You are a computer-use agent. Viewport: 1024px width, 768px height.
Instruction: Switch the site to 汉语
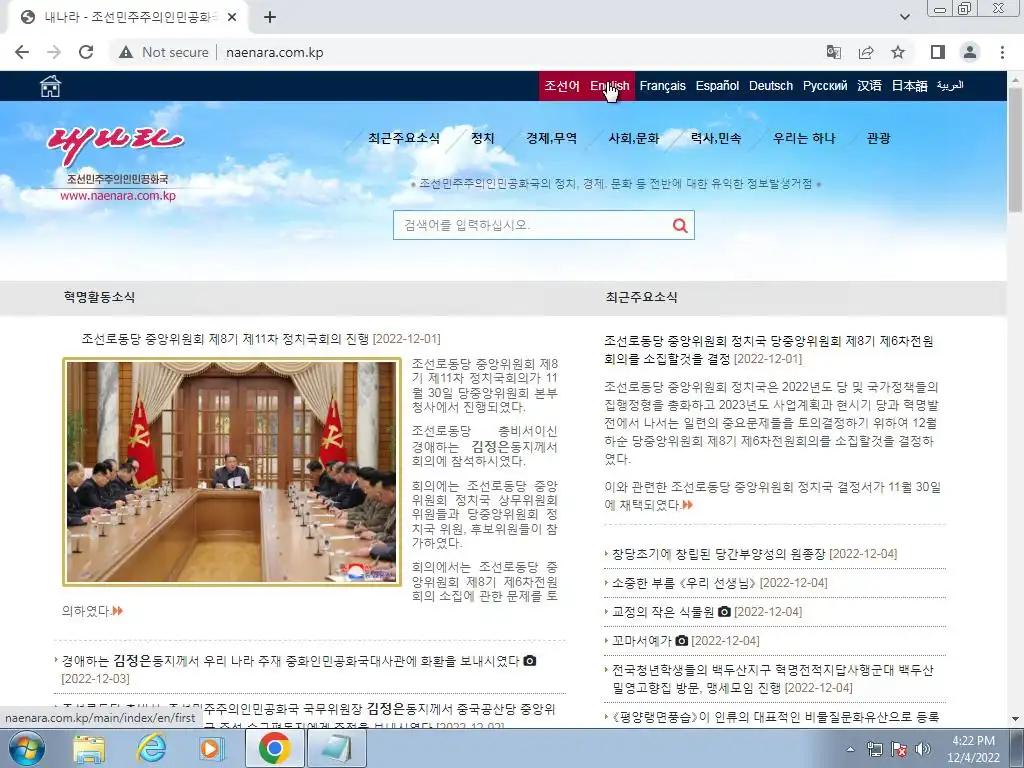869,86
